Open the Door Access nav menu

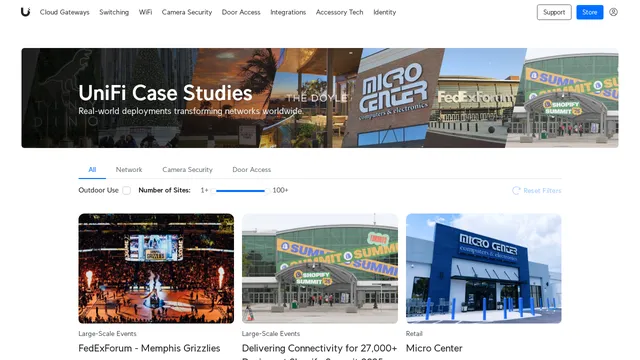241,12
